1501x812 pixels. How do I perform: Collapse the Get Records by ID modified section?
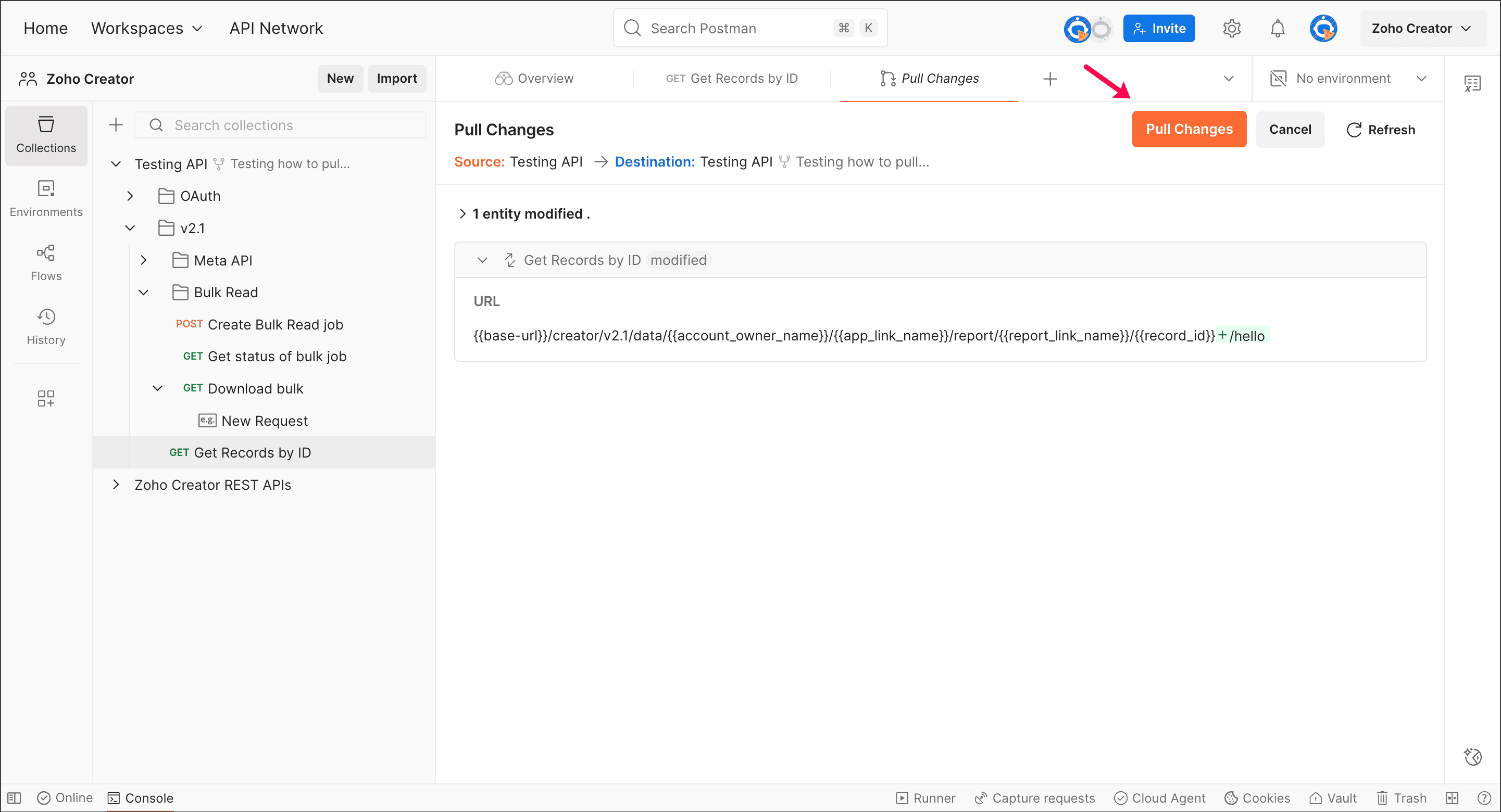coord(482,260)
